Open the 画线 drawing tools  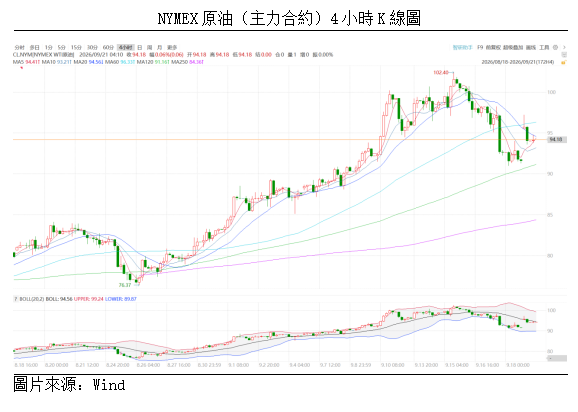[531, 48]
